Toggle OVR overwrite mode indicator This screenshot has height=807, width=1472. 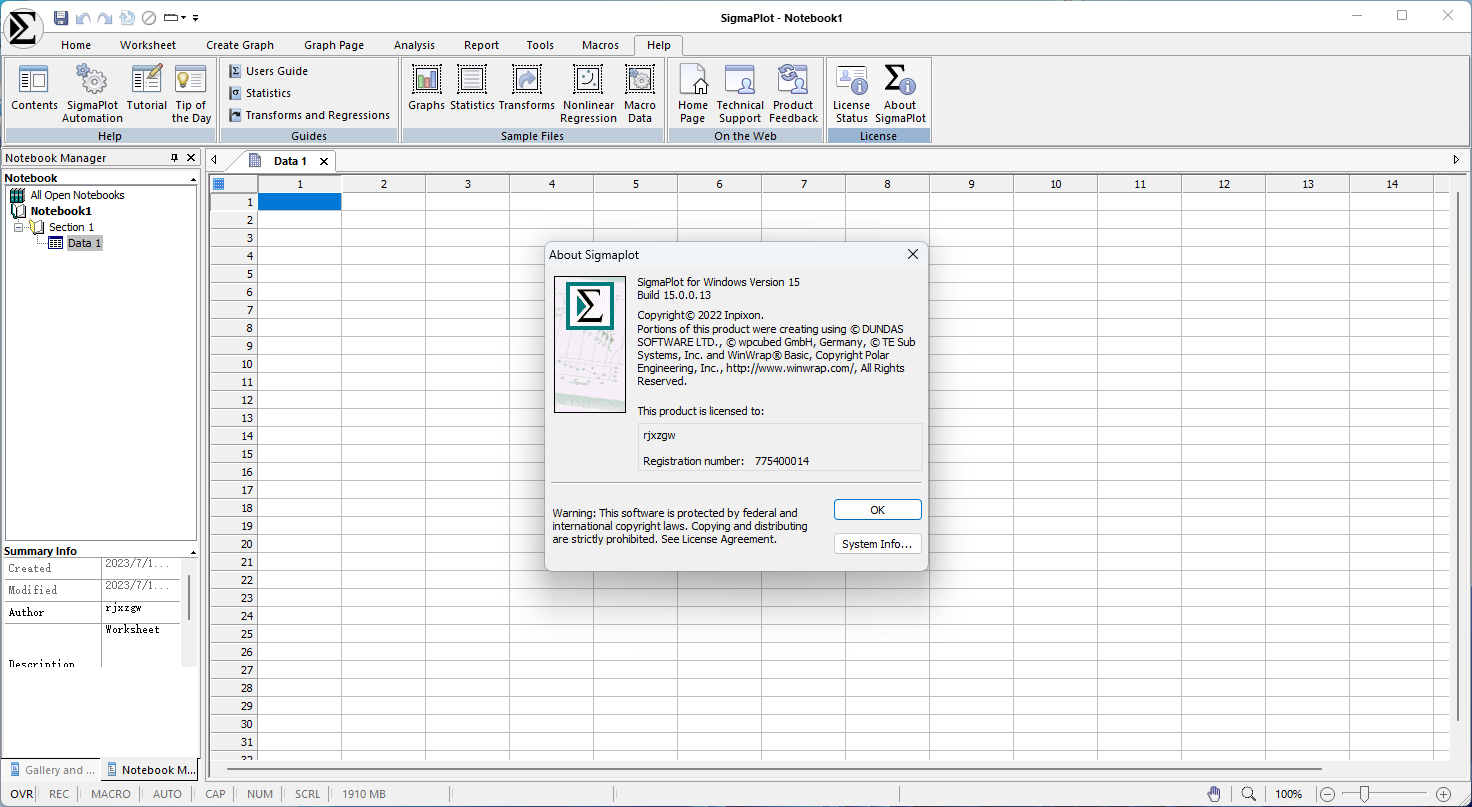point(22,794)
